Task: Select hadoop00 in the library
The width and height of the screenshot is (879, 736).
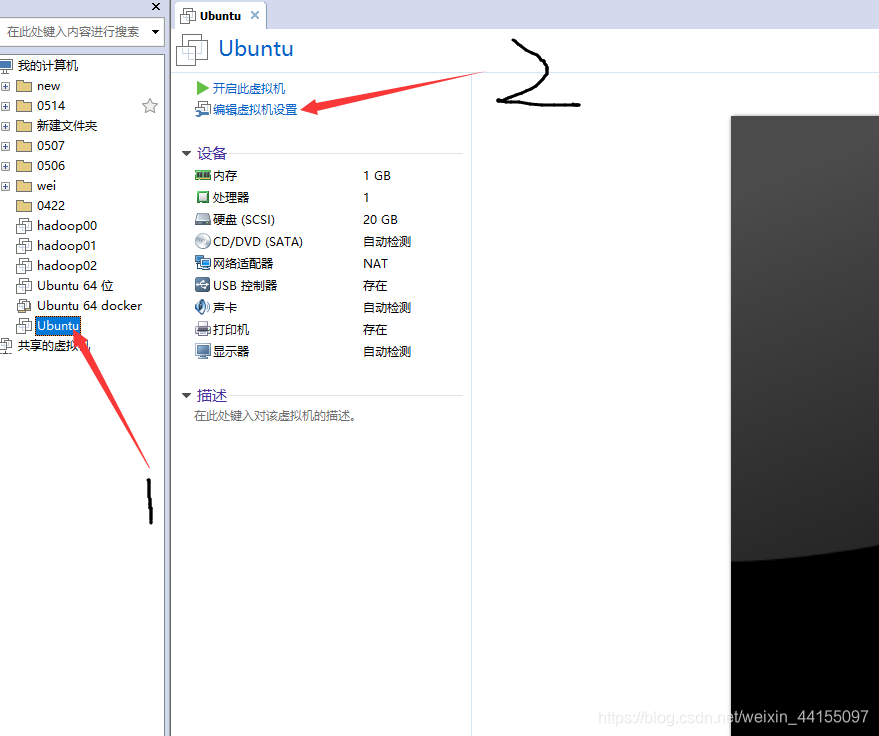Action: coord(67,226)
